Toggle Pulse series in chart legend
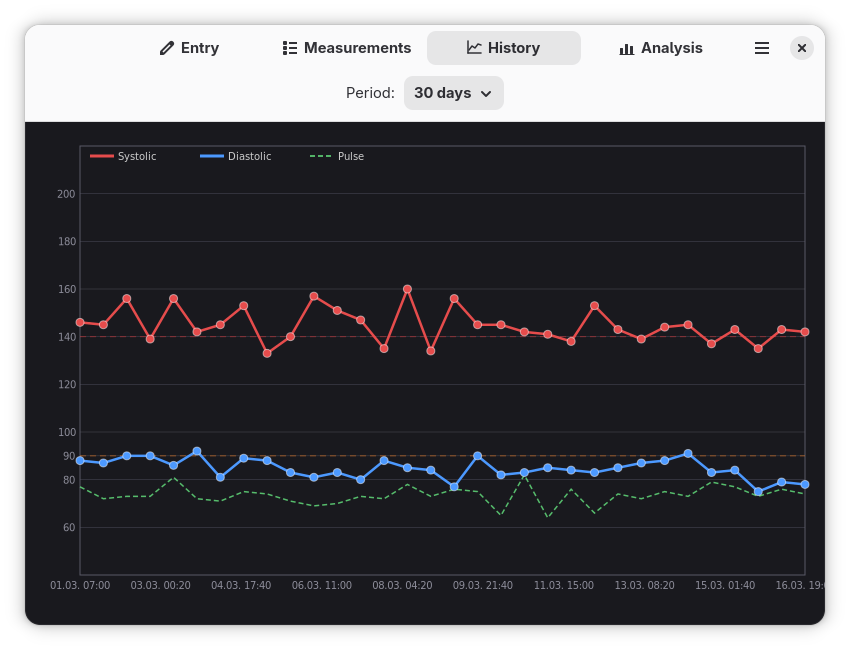This screenshot has width=850, height=650. (350, 157)
